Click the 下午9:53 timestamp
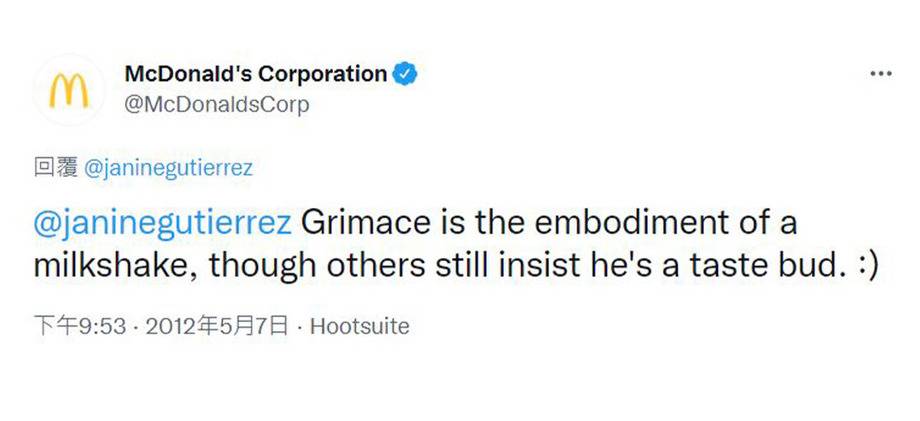This screenshot has height=421, width=920. click(x=73, y=326)
